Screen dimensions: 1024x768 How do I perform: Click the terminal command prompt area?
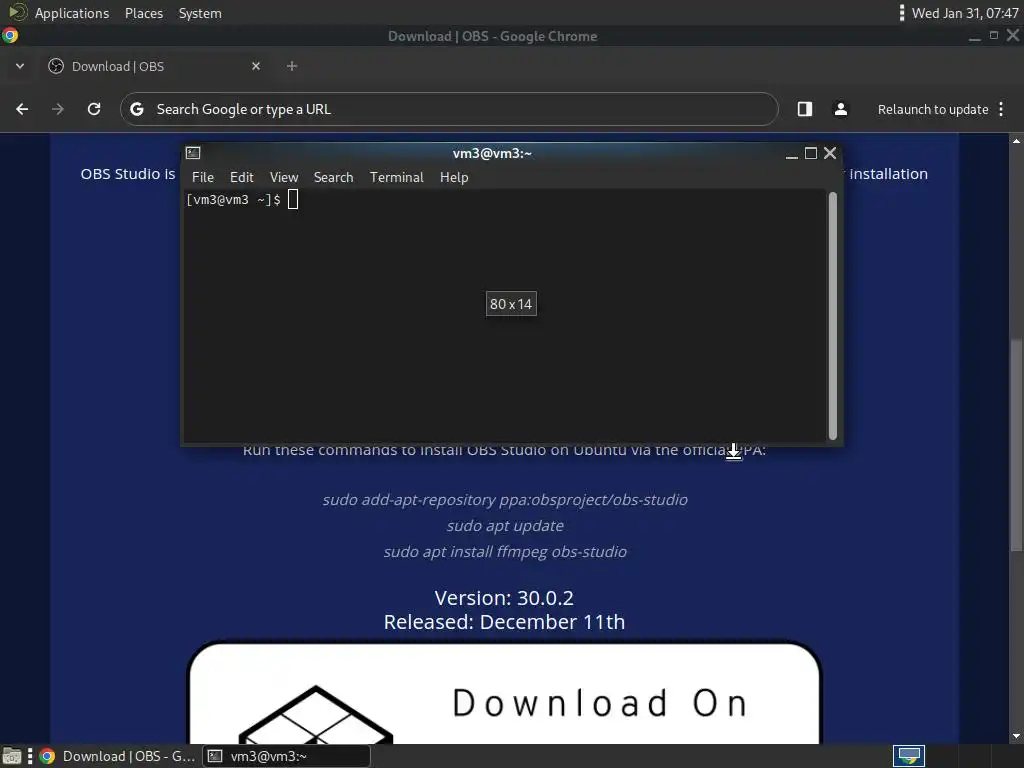click(504, 316)
